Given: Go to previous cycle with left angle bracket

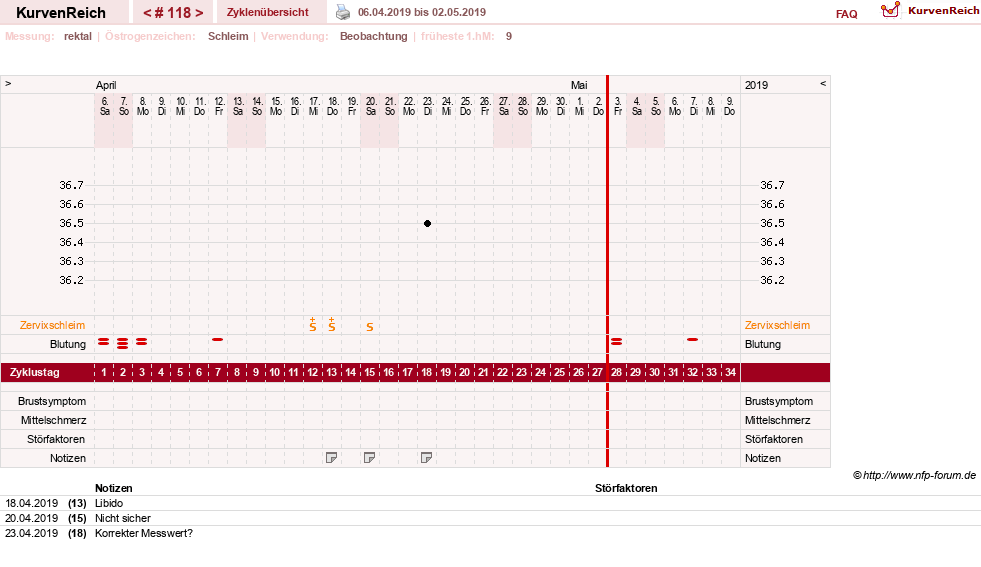Looking at the screenshot, I should pos(148,13).
